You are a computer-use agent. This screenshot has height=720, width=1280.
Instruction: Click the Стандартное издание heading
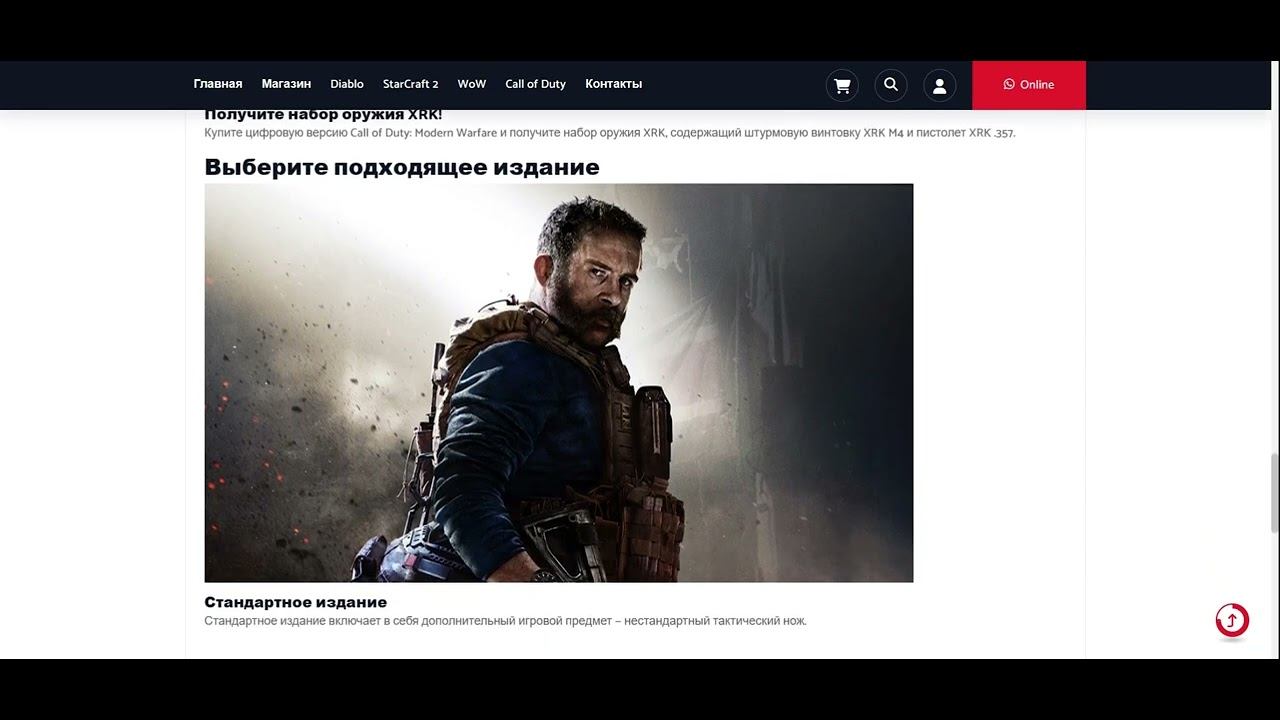point(295,602)
